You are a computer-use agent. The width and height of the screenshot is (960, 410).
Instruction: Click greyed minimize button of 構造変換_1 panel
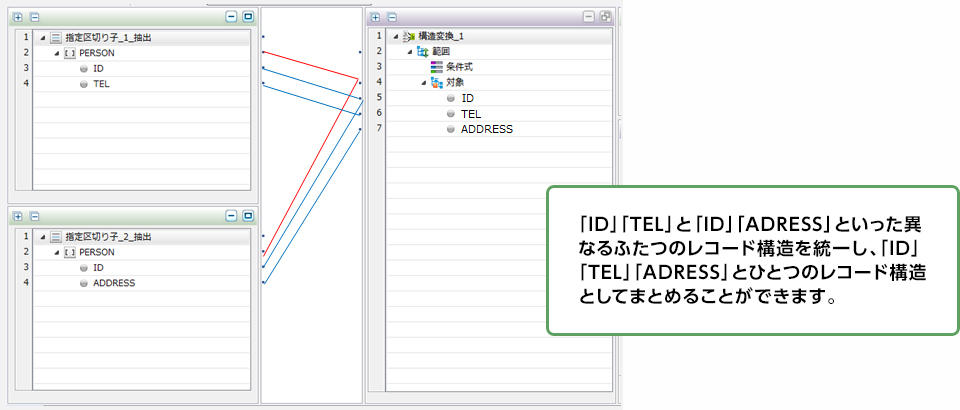coord(589,18)
